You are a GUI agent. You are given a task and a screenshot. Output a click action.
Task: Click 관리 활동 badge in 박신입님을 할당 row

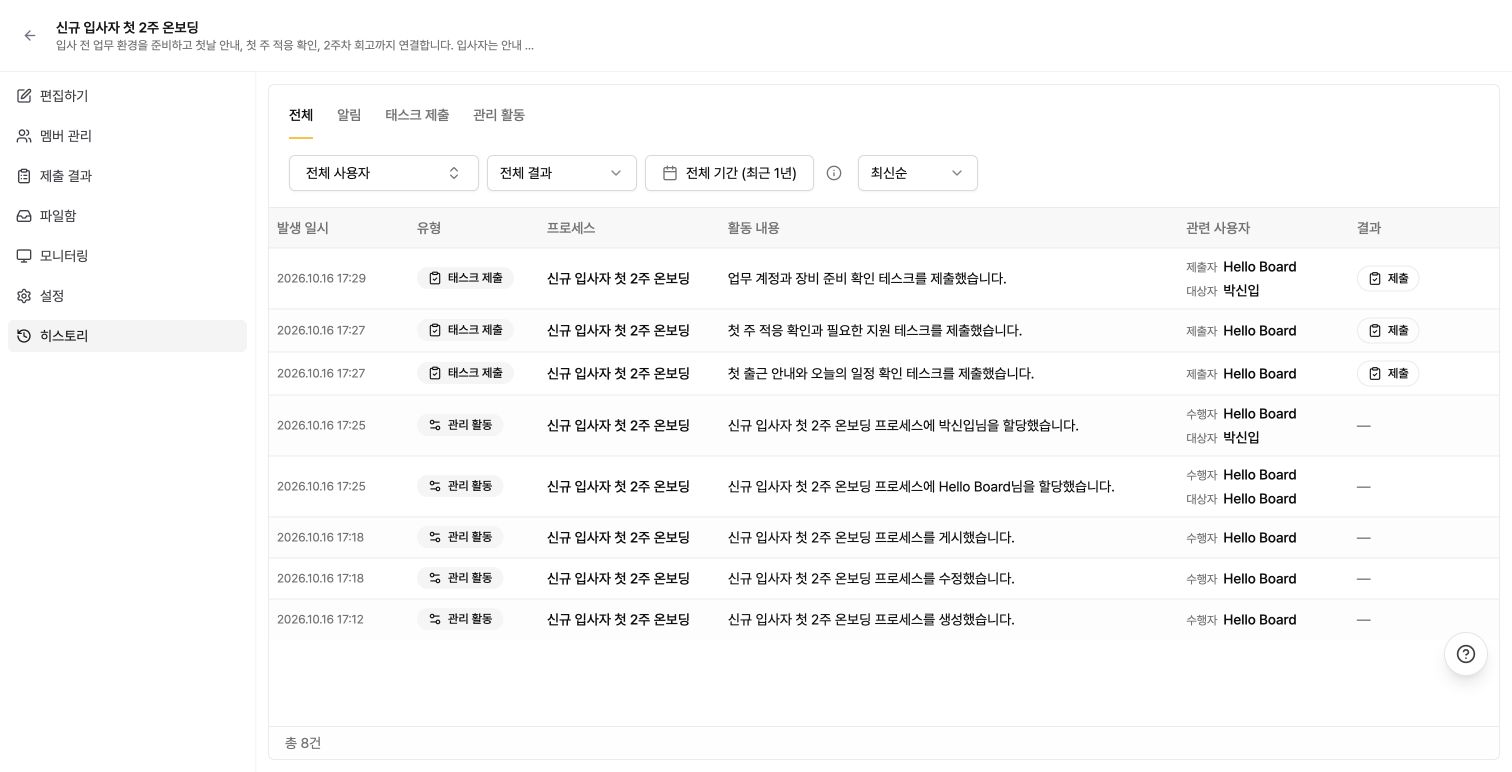click(x=460, y=425)
